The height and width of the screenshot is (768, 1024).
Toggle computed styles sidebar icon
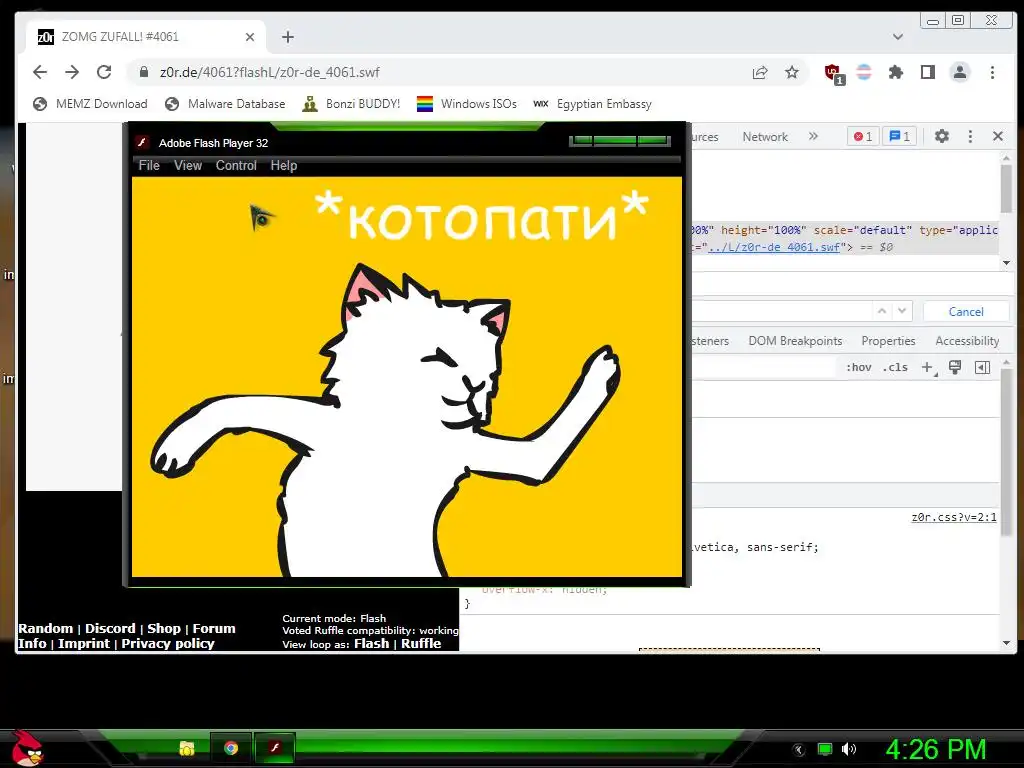click(x=982, y=368)
